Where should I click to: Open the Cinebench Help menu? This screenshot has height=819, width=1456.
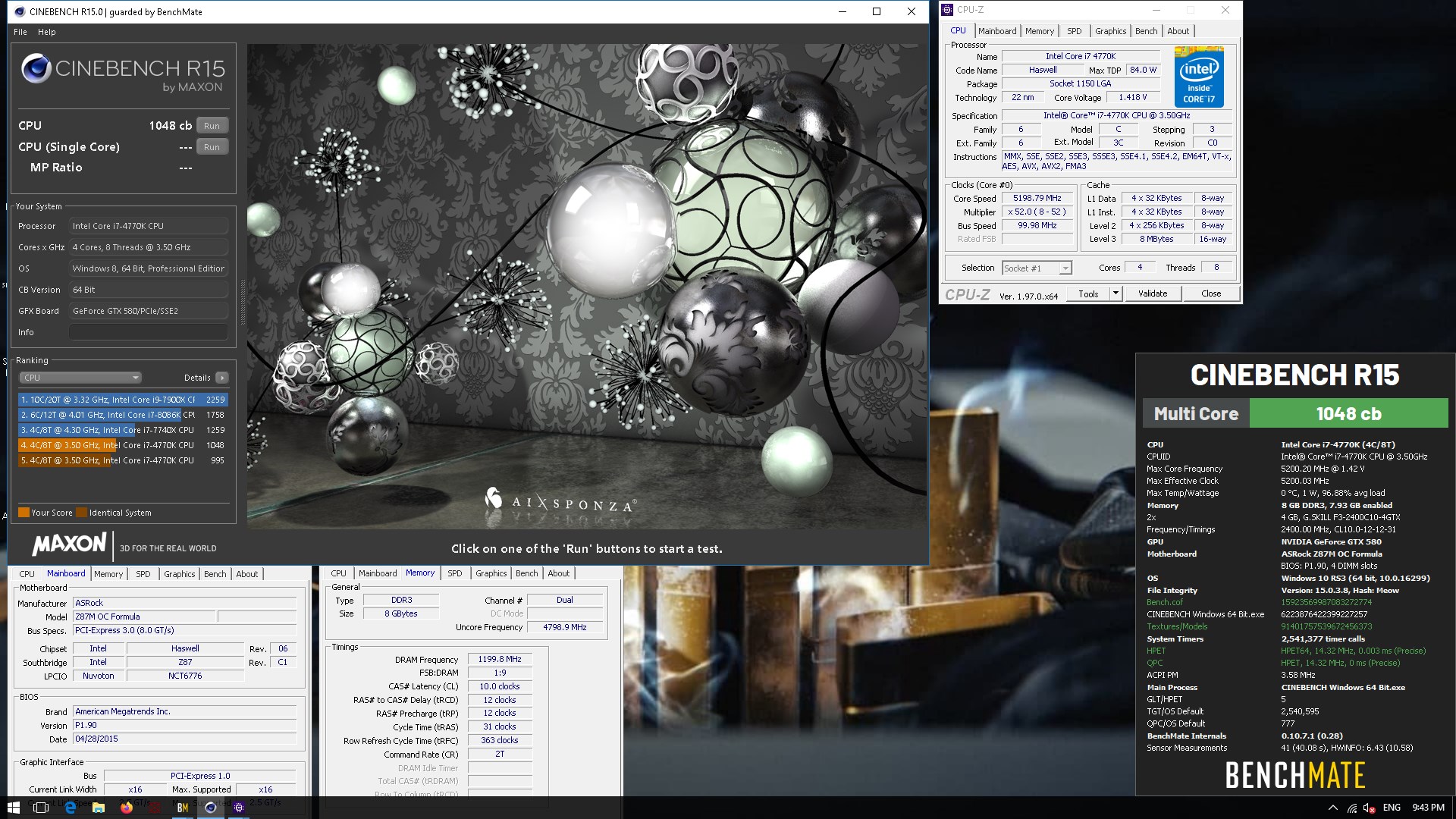coord(47,32)
